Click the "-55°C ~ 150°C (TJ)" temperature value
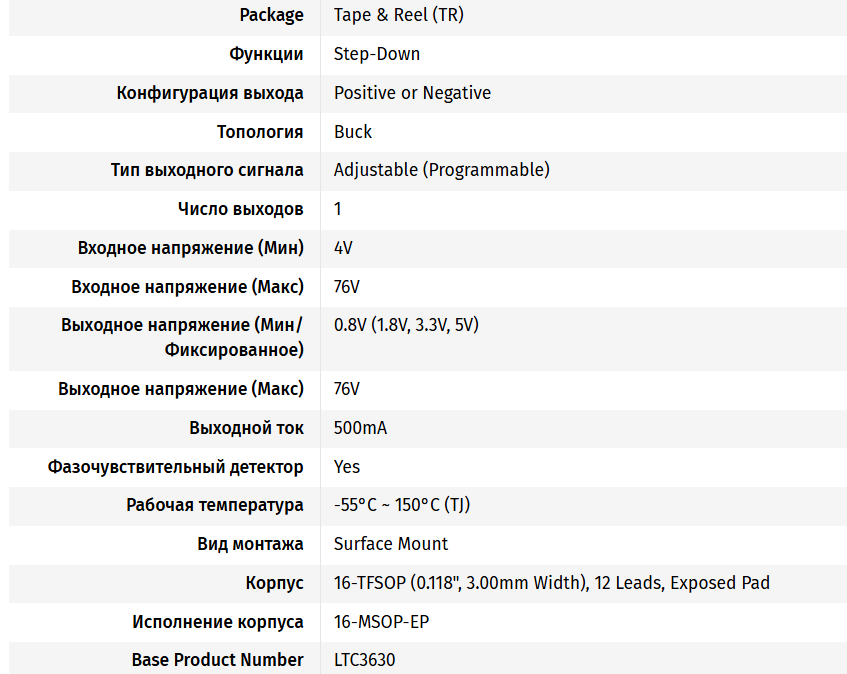The image size is (847, 674). [402, 505]
